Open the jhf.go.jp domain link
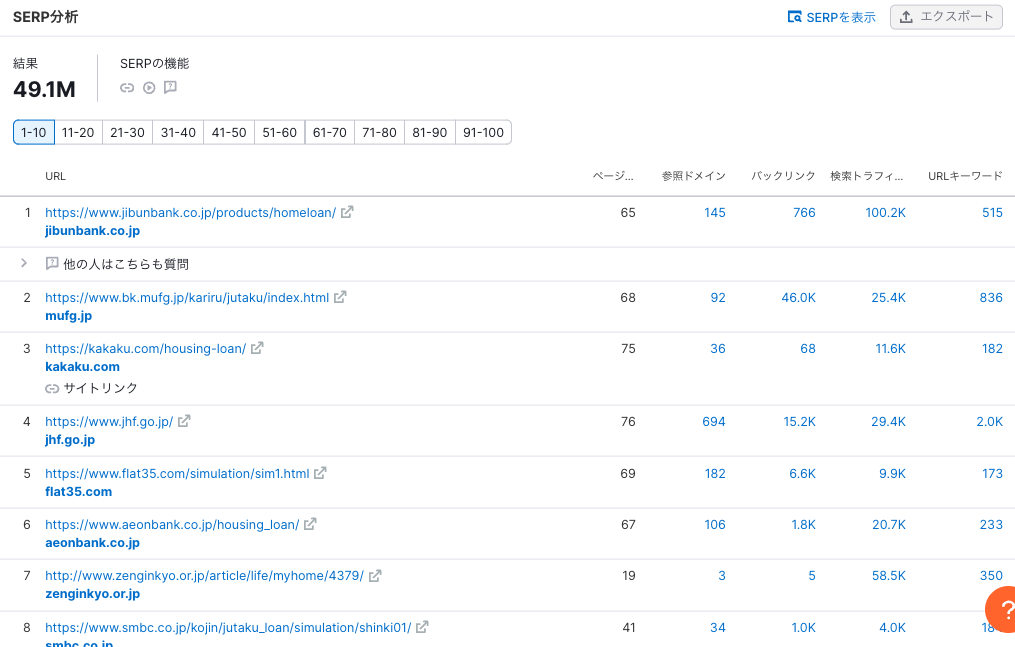This screenshot has height=647, width=1015. point(70,439)
